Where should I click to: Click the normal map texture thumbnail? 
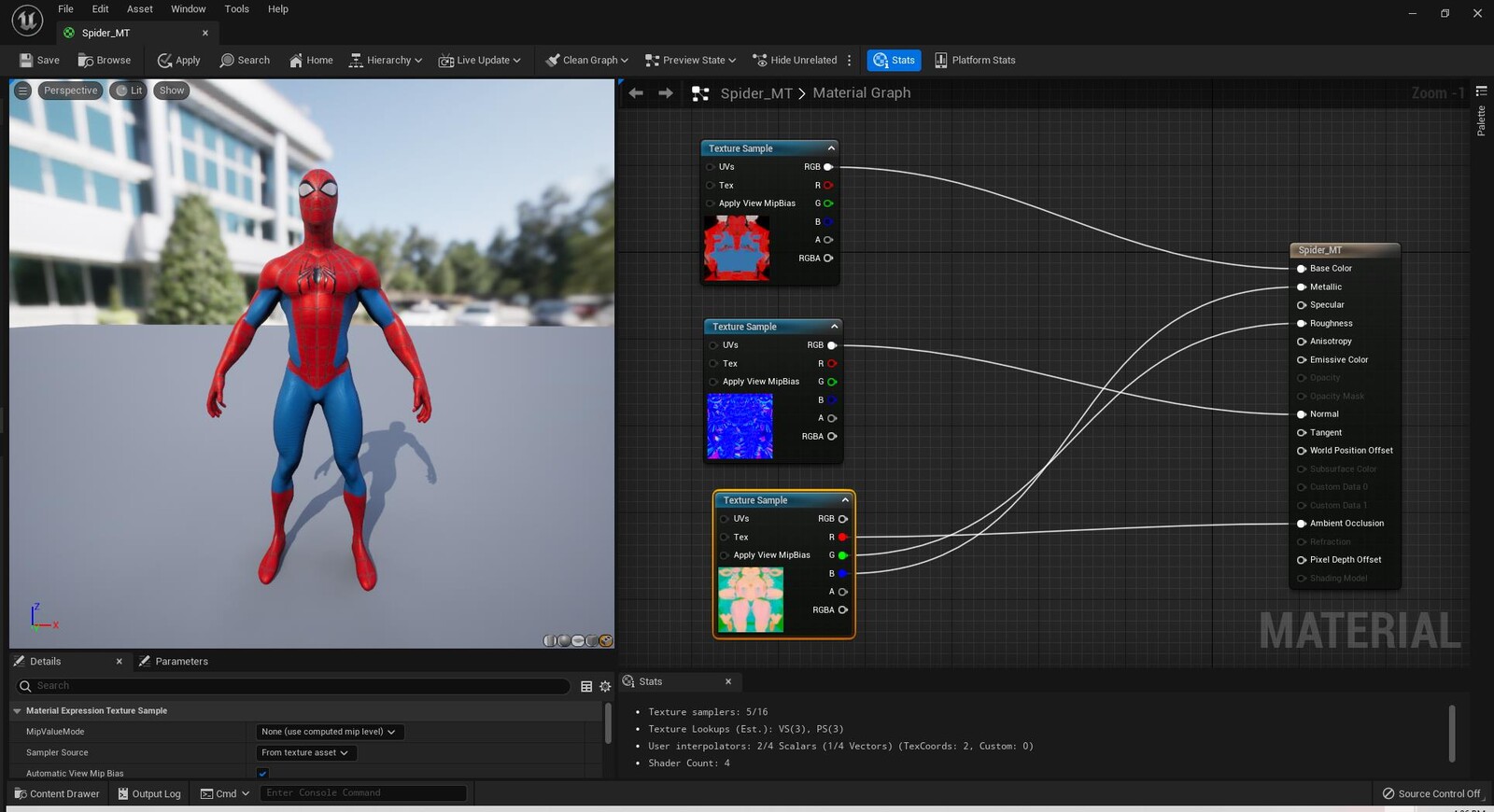click(740, 427)
